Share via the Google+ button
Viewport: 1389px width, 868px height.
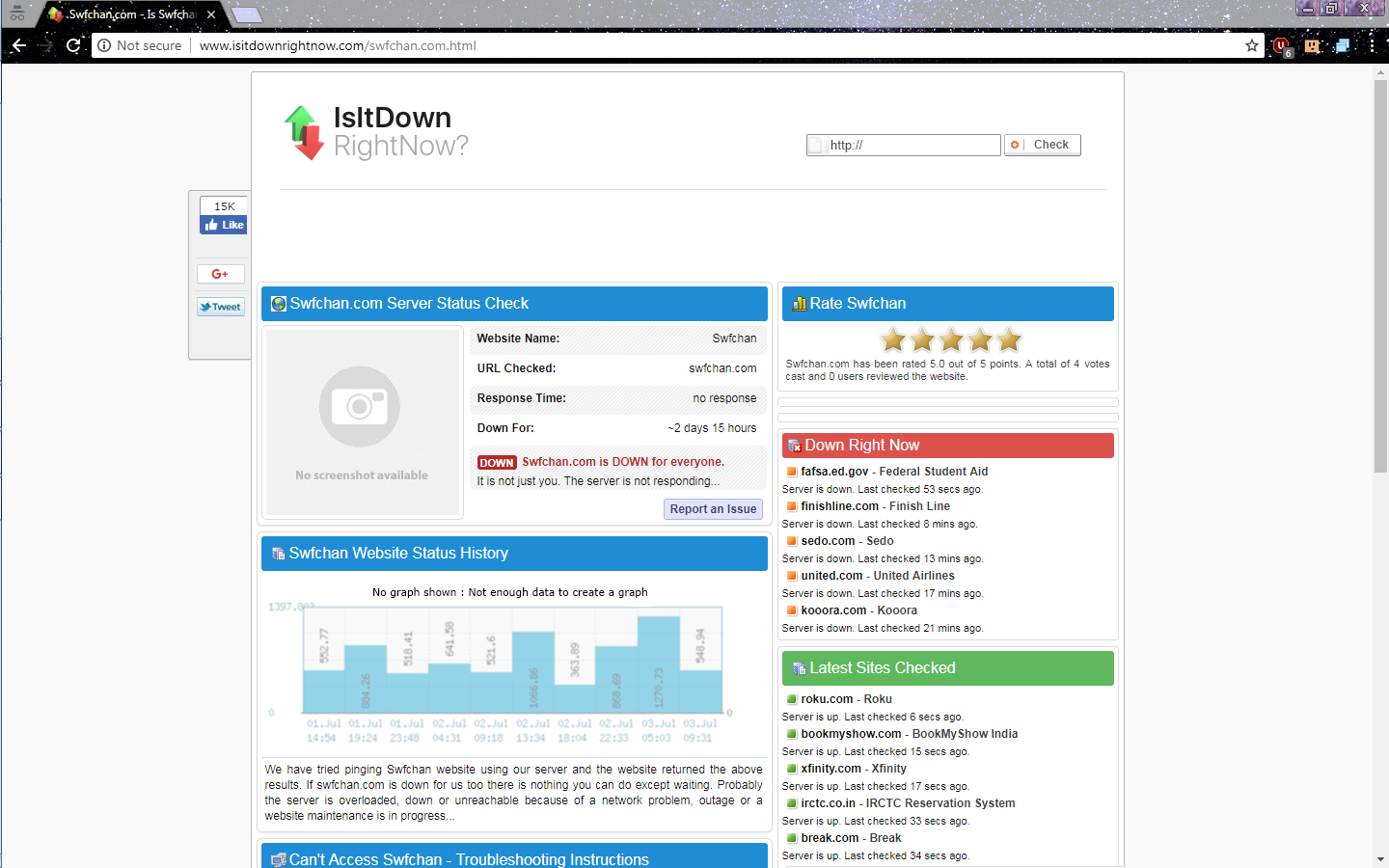(221, 274)
